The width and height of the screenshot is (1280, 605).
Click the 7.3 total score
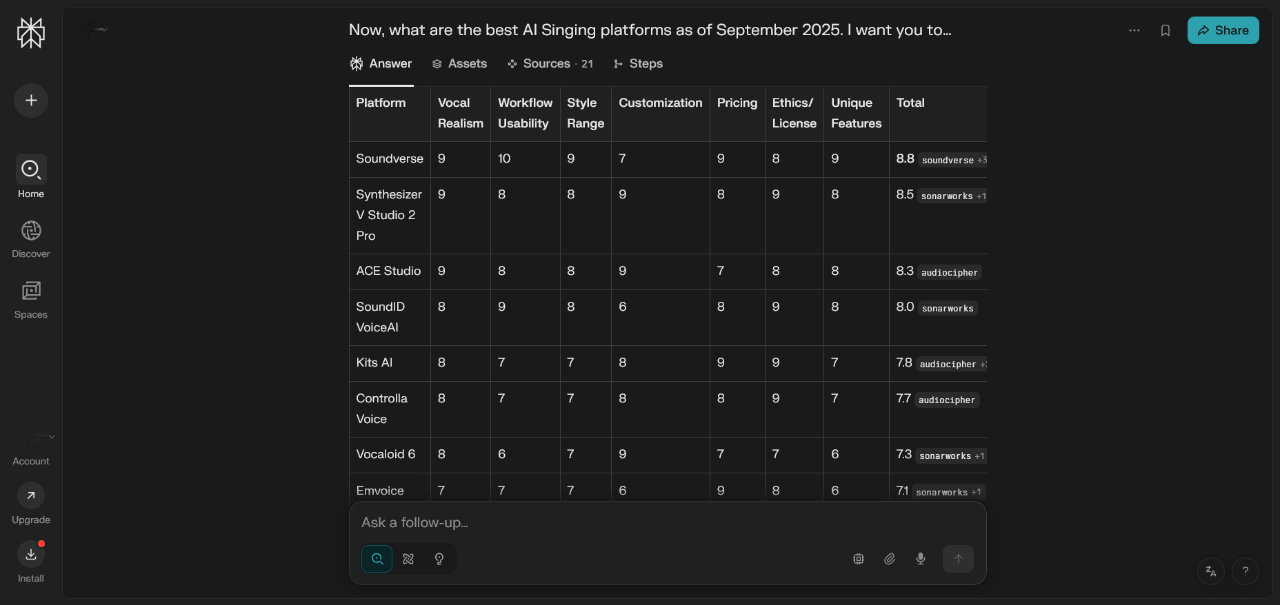point(904,454)
